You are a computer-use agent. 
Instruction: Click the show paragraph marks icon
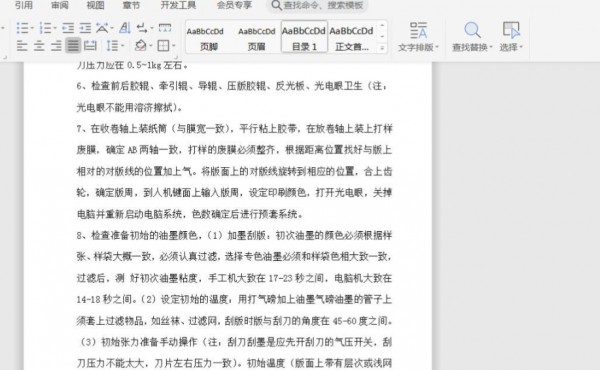142,28
